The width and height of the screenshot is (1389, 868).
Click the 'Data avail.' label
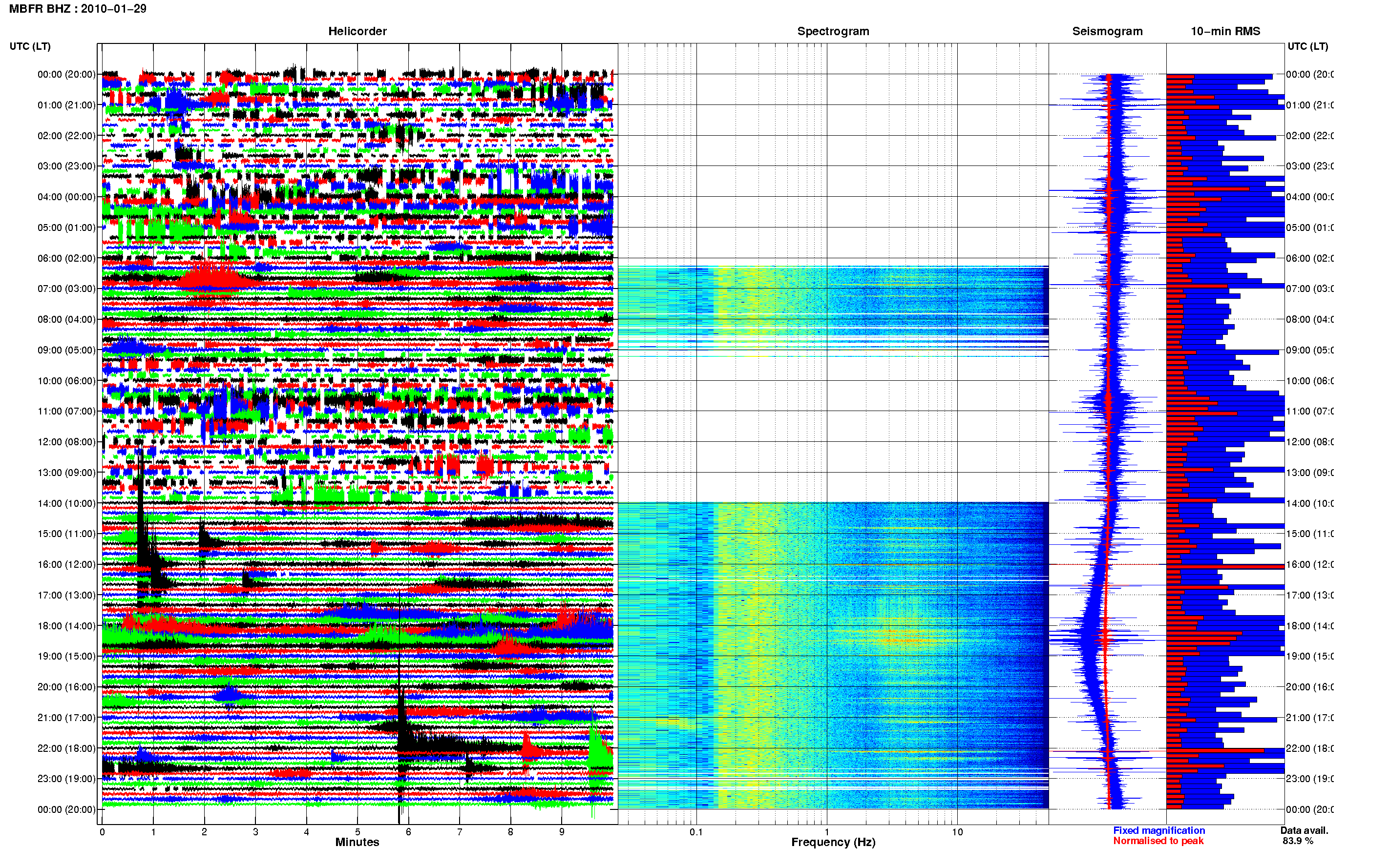pos(1304,830)
